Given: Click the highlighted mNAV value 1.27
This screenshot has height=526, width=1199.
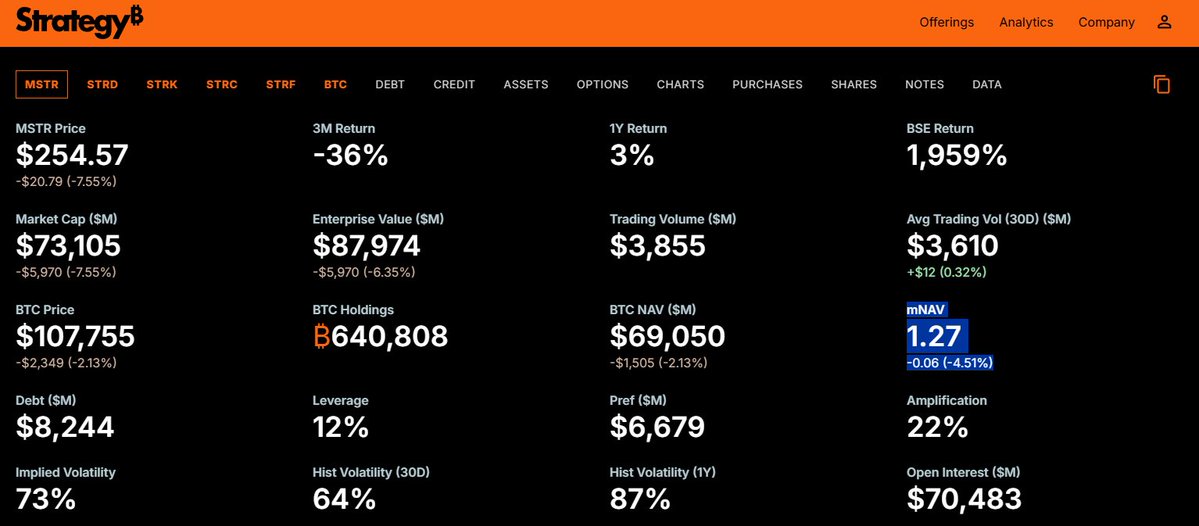Looking at the screenshot, I should (x=934, y=336).
